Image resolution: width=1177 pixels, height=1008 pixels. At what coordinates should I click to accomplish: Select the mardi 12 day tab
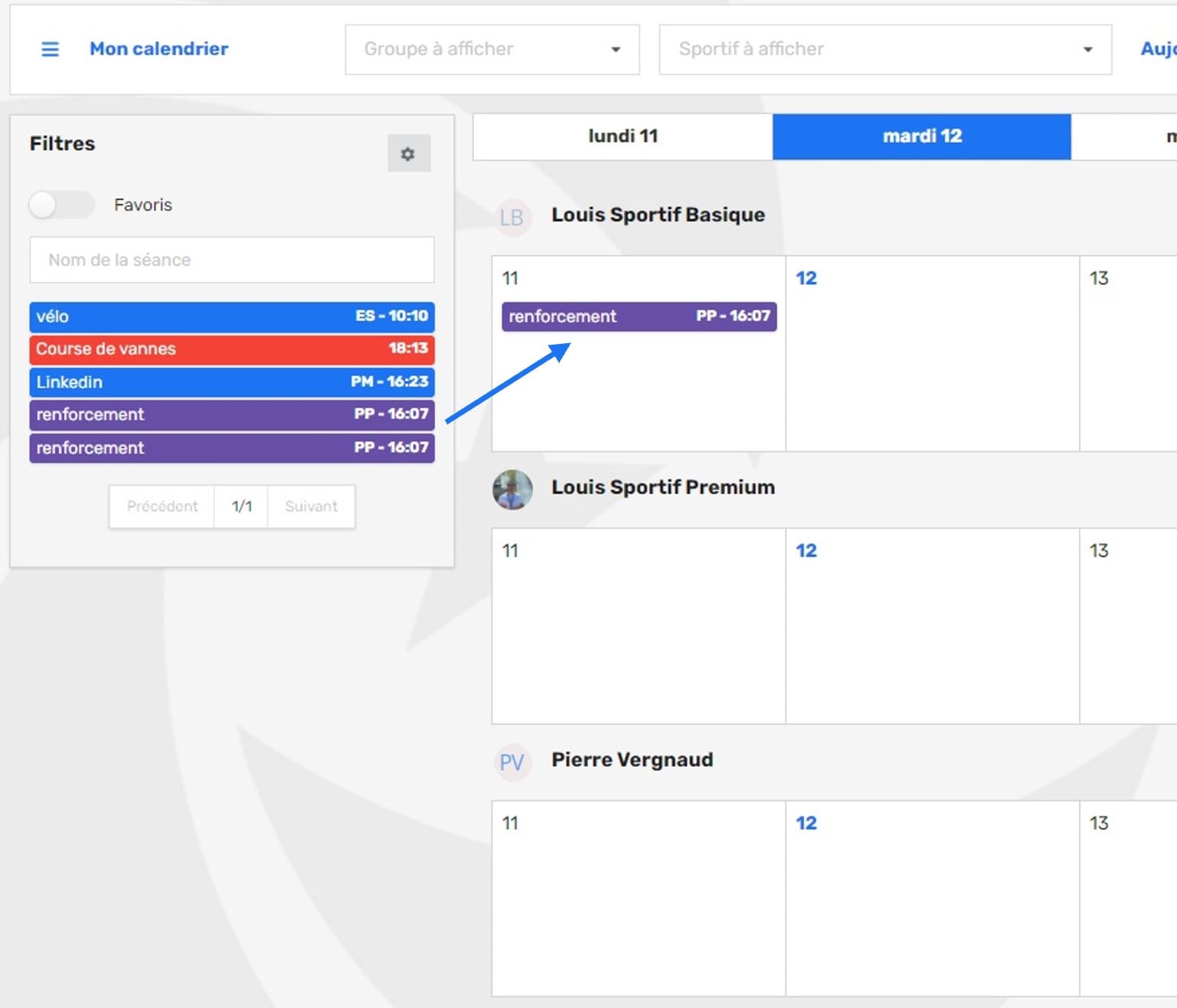921,136
